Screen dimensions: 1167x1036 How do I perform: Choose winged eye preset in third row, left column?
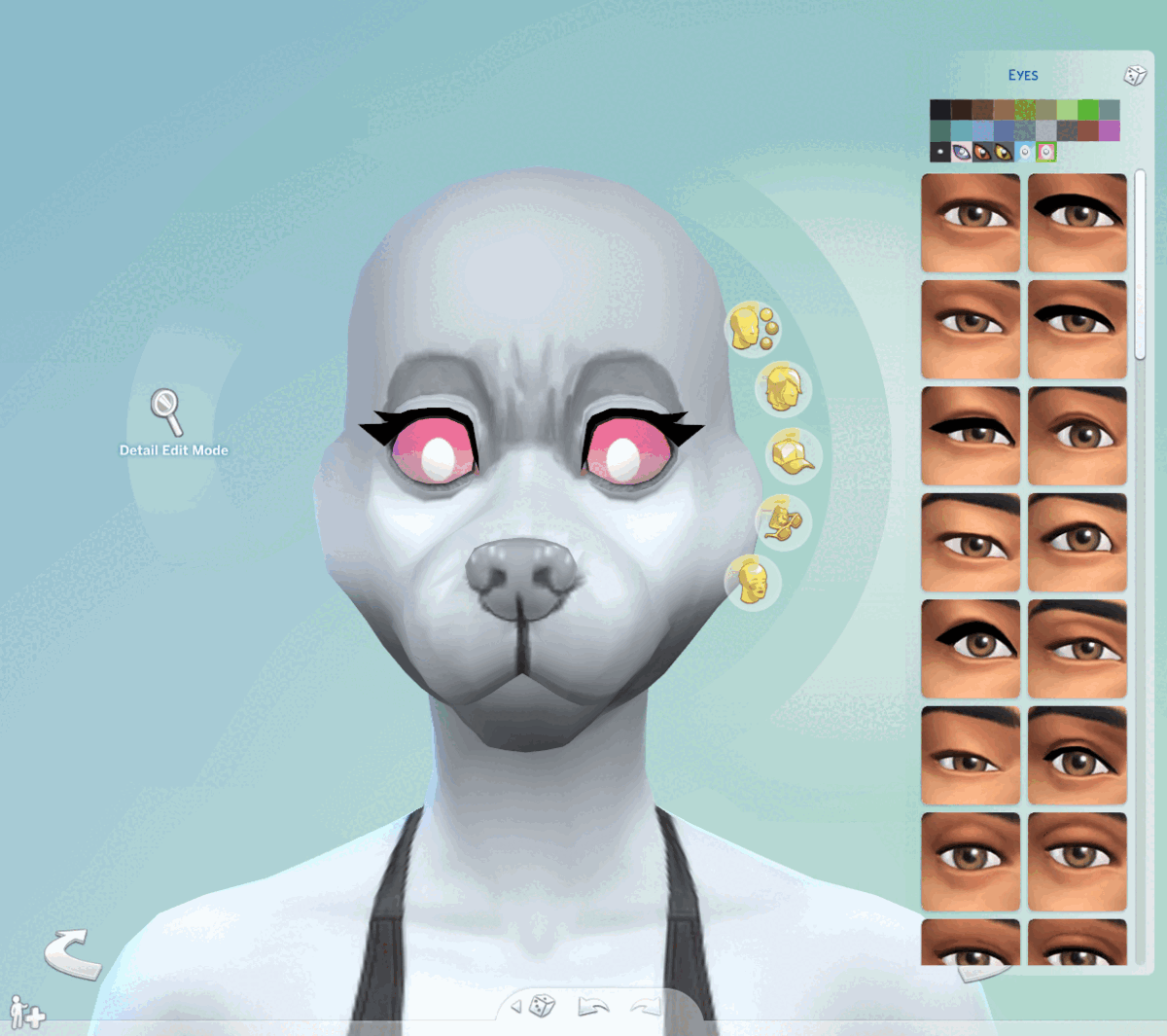pos(971,436)
